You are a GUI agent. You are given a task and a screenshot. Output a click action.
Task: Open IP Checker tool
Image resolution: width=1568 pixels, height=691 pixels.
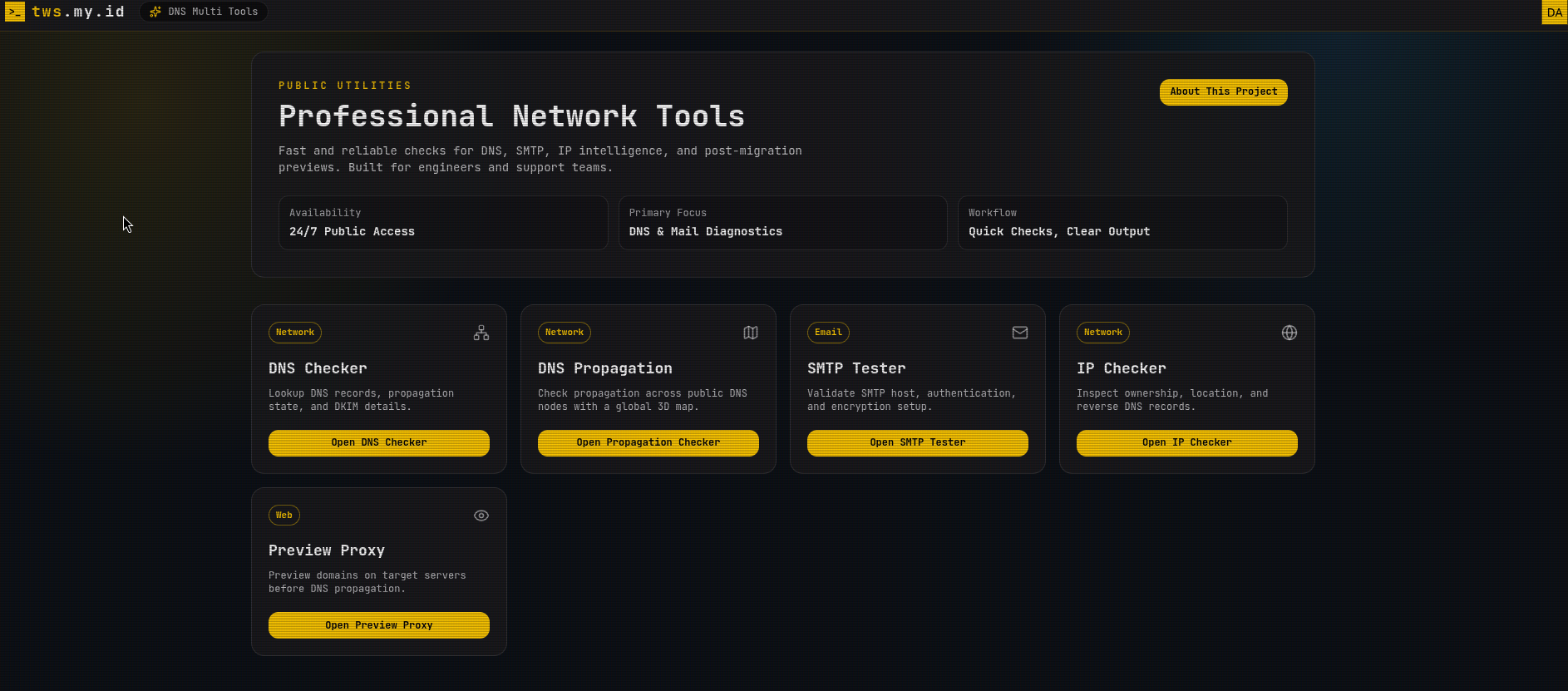point(1187,442)
